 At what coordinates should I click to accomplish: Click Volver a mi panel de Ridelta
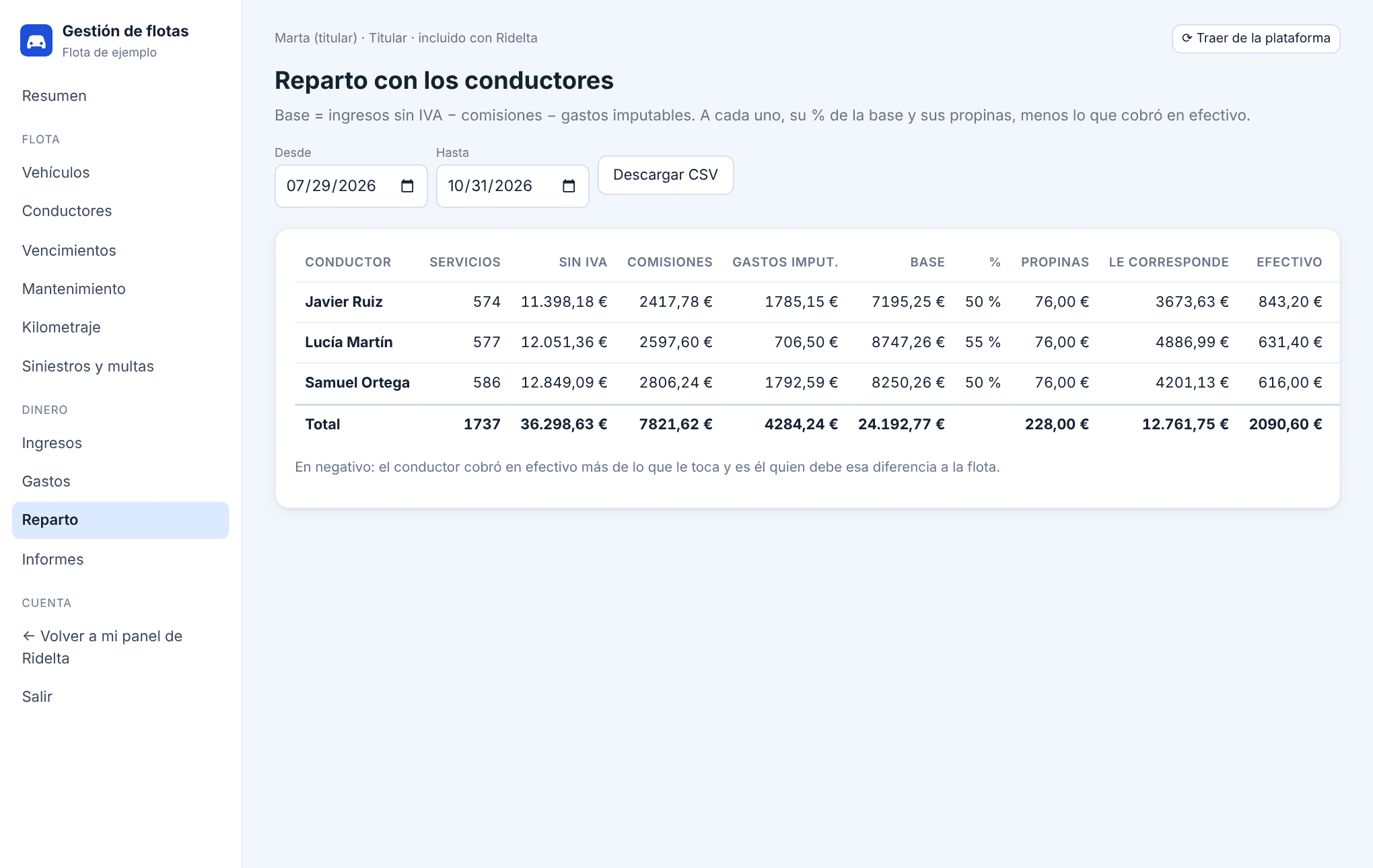coord(102,647)
